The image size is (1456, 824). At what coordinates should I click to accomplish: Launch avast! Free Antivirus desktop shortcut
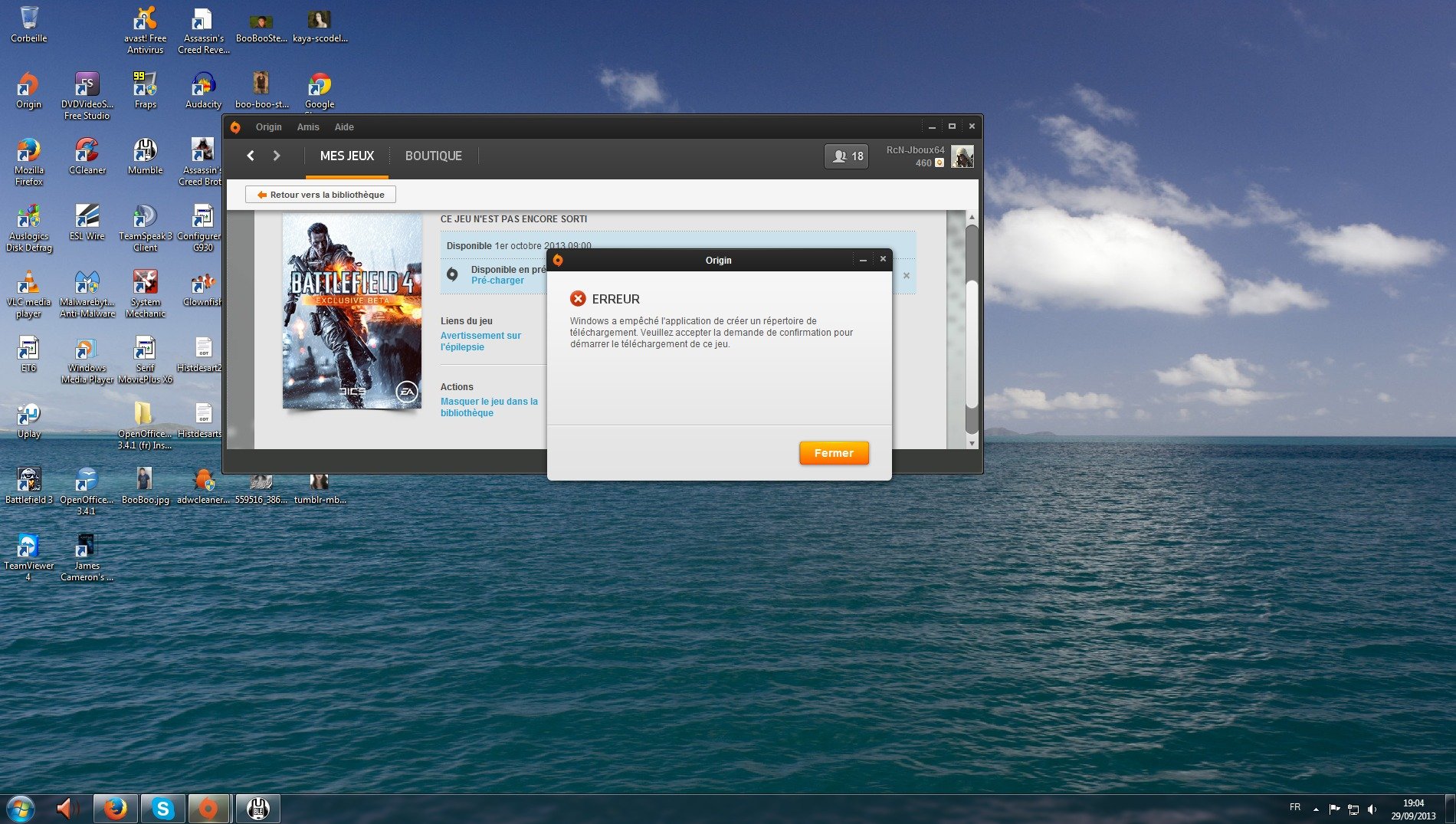(x=145, y=29)
